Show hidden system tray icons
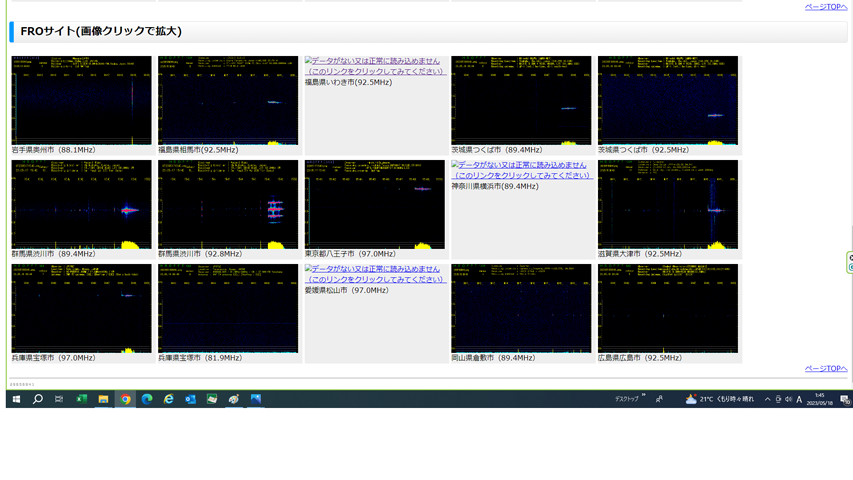 point(768,399)
